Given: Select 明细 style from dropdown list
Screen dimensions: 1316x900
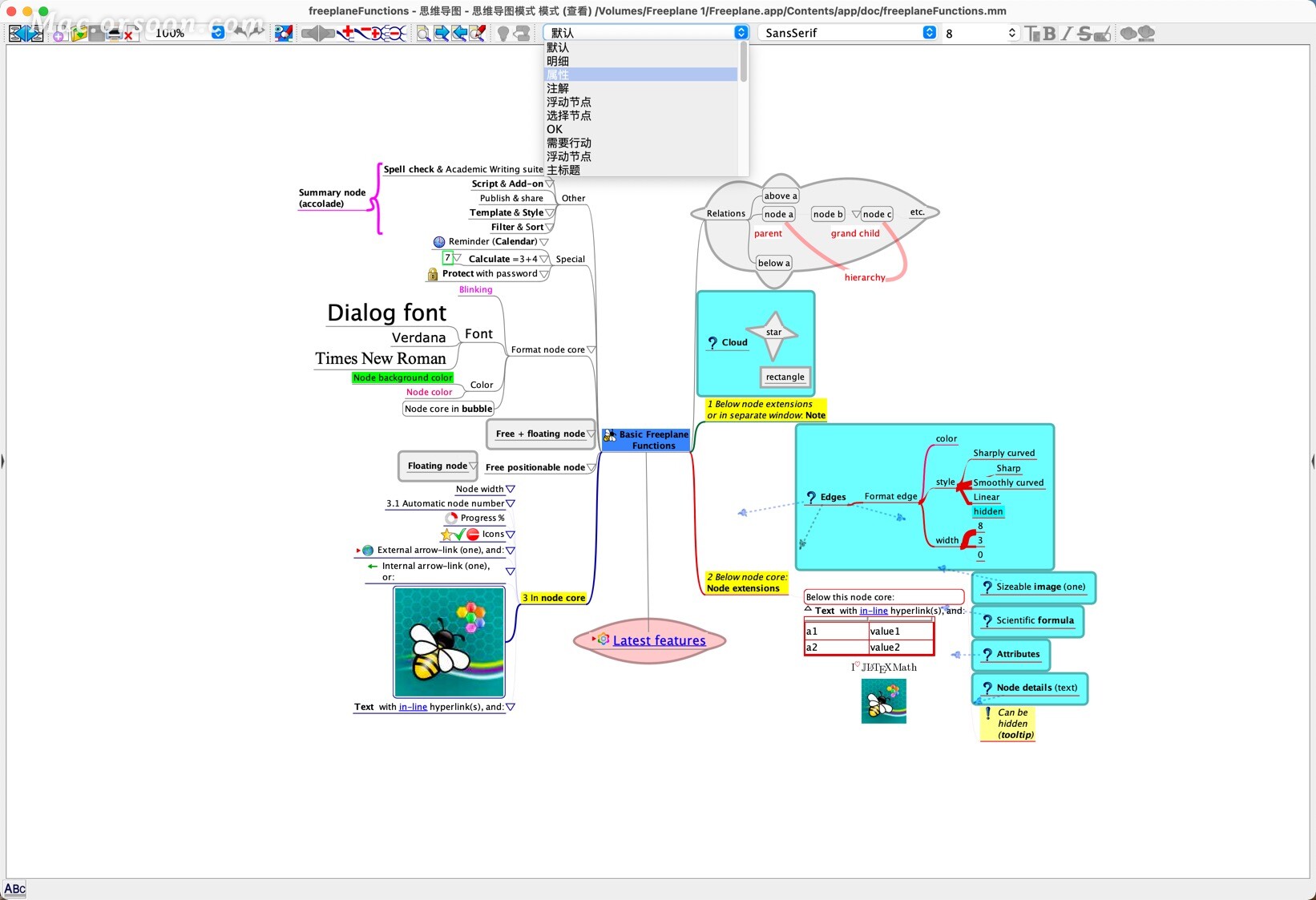Looking at the screenshot, I should coord(640,61).
